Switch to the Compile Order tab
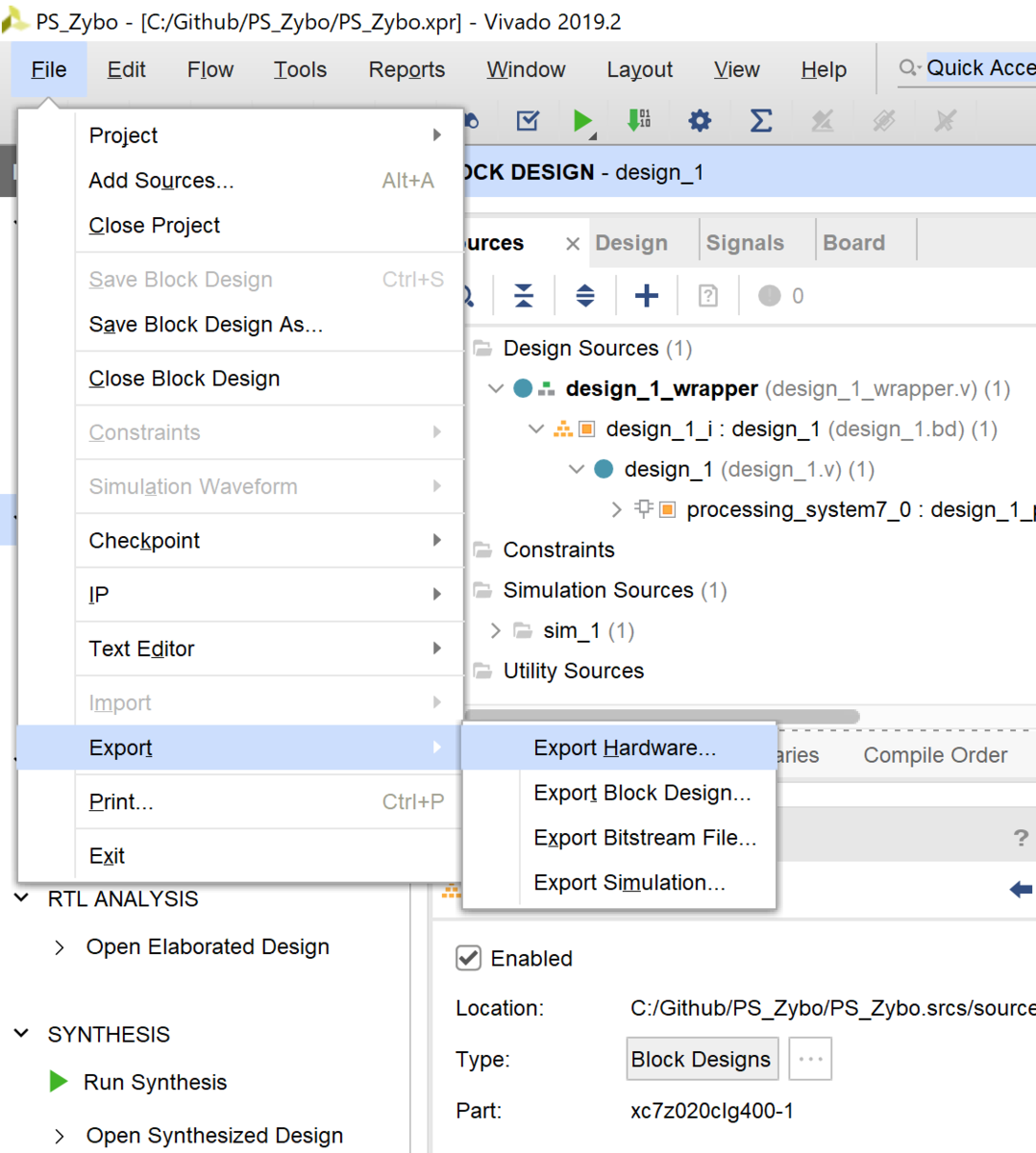 935,755
